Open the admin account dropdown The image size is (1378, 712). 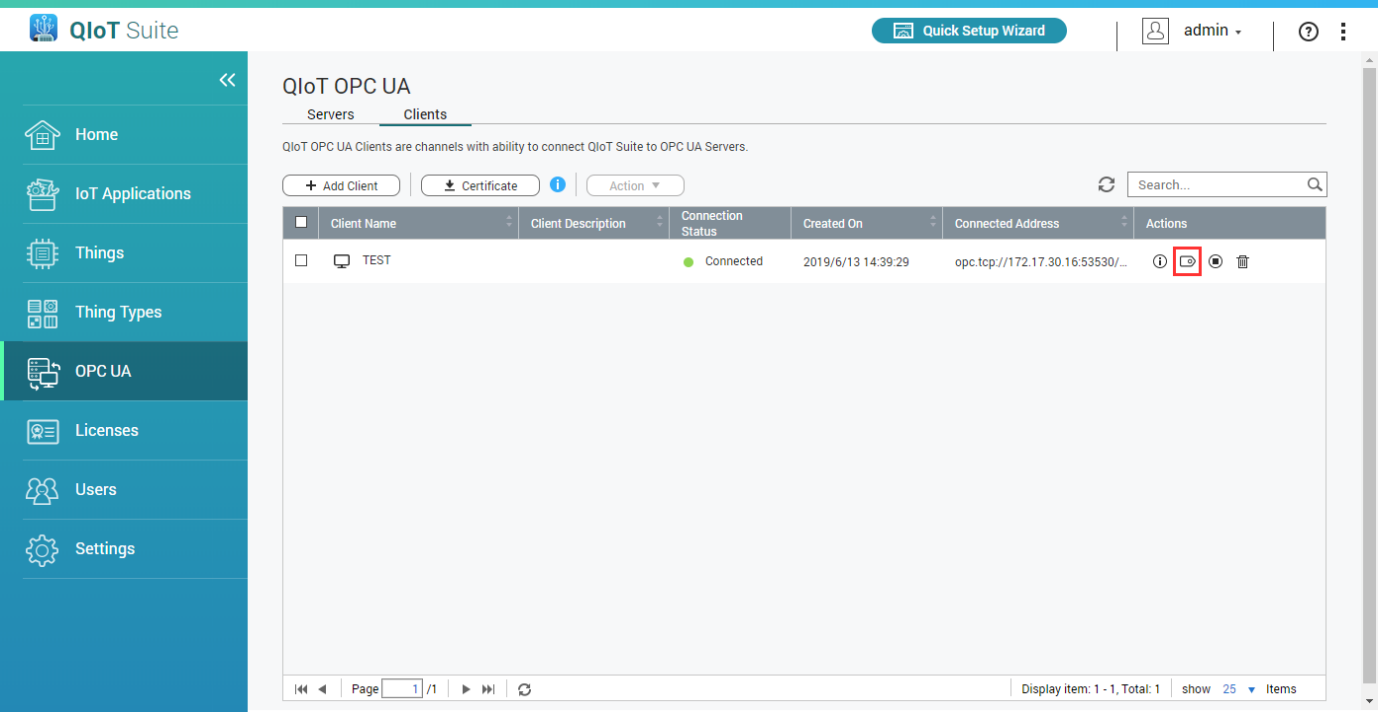pos(1212,31)
